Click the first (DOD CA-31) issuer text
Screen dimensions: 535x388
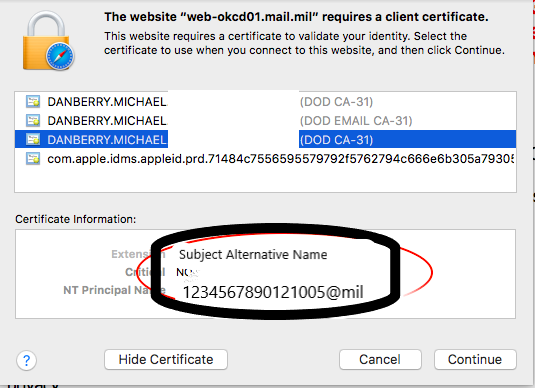click(336, 102)
